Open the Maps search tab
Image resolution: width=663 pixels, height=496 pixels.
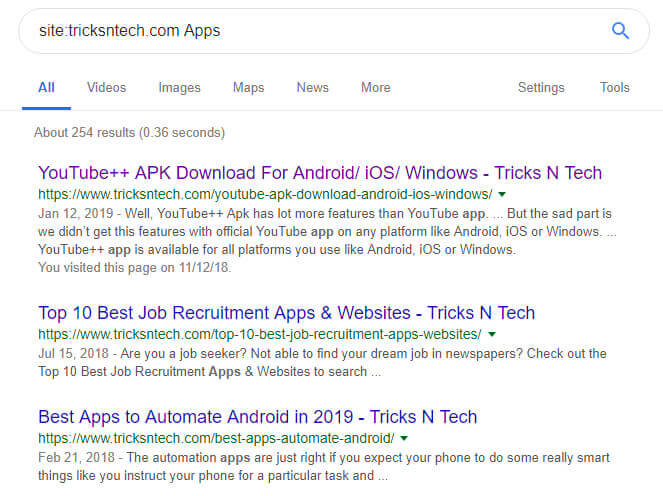point(248,88)
